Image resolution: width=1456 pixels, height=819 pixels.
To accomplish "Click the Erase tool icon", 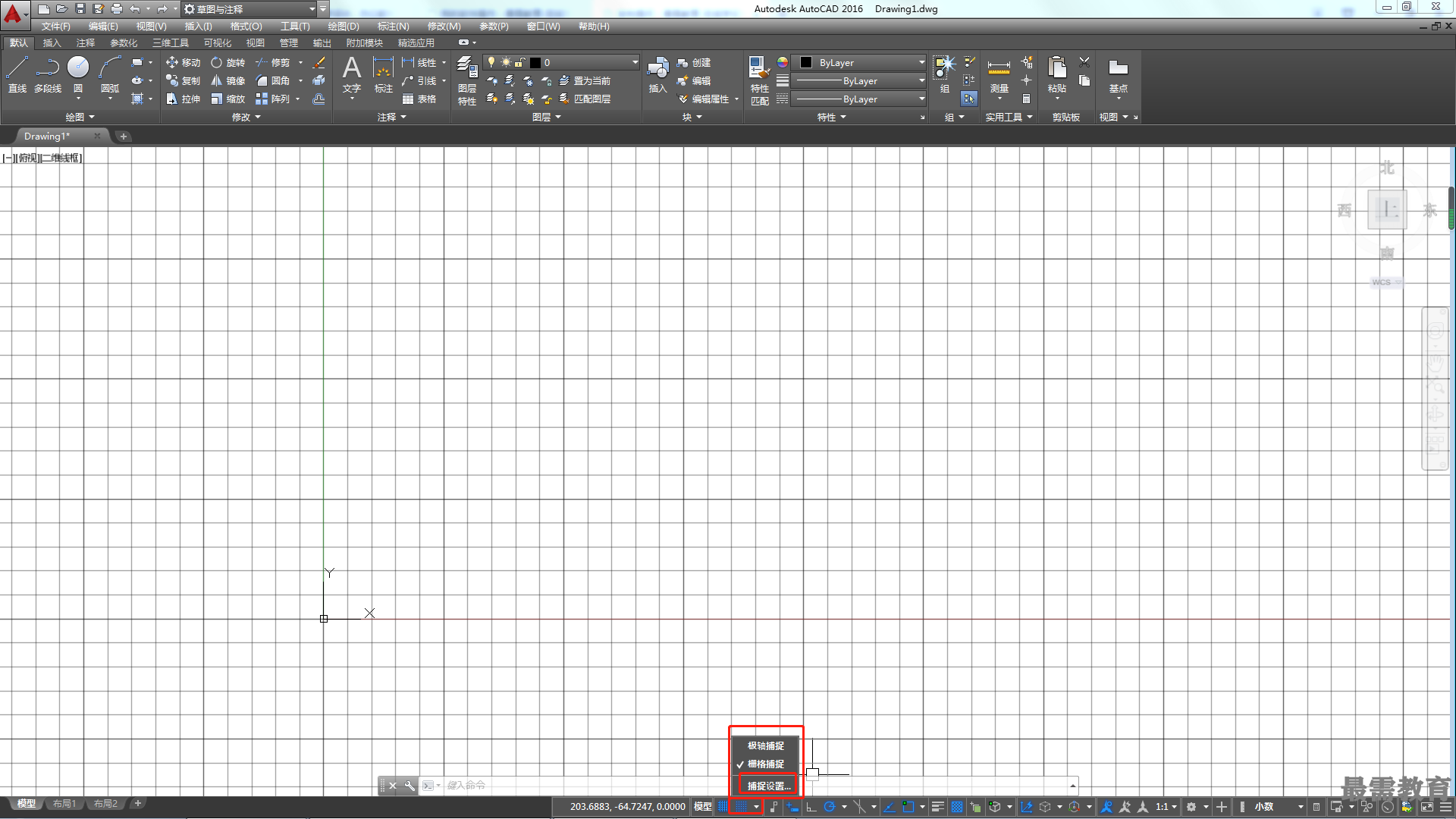I will (x=319, y=62).
